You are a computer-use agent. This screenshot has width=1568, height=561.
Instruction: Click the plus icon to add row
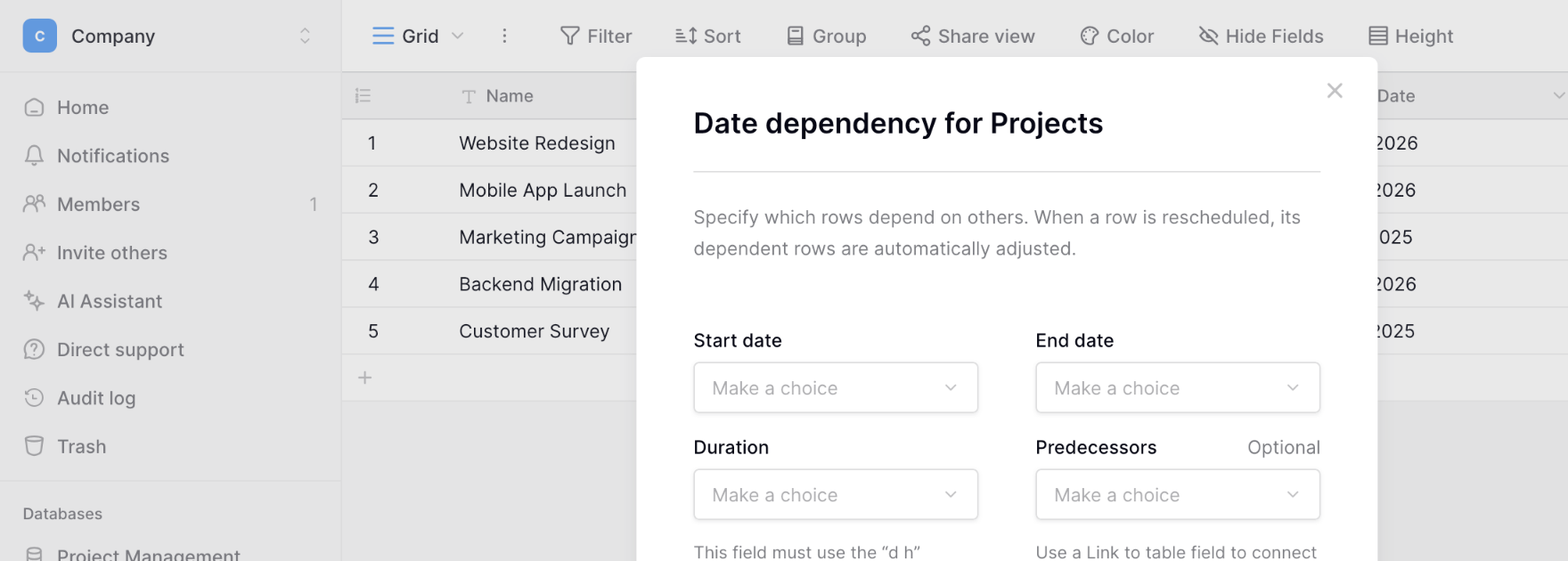click(365, 378)
